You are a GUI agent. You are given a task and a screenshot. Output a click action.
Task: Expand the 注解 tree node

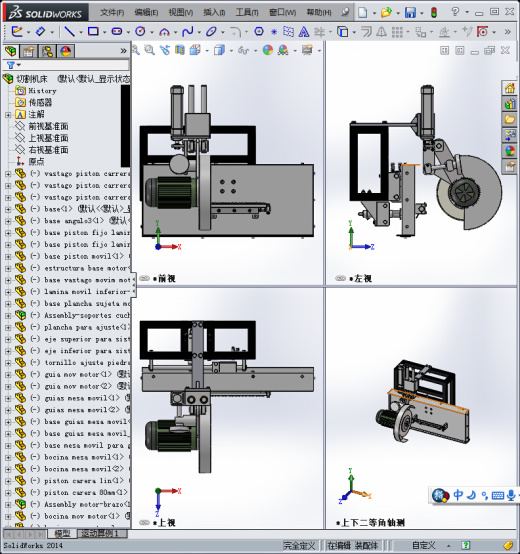pyautogui.click(x=8, y=115)
